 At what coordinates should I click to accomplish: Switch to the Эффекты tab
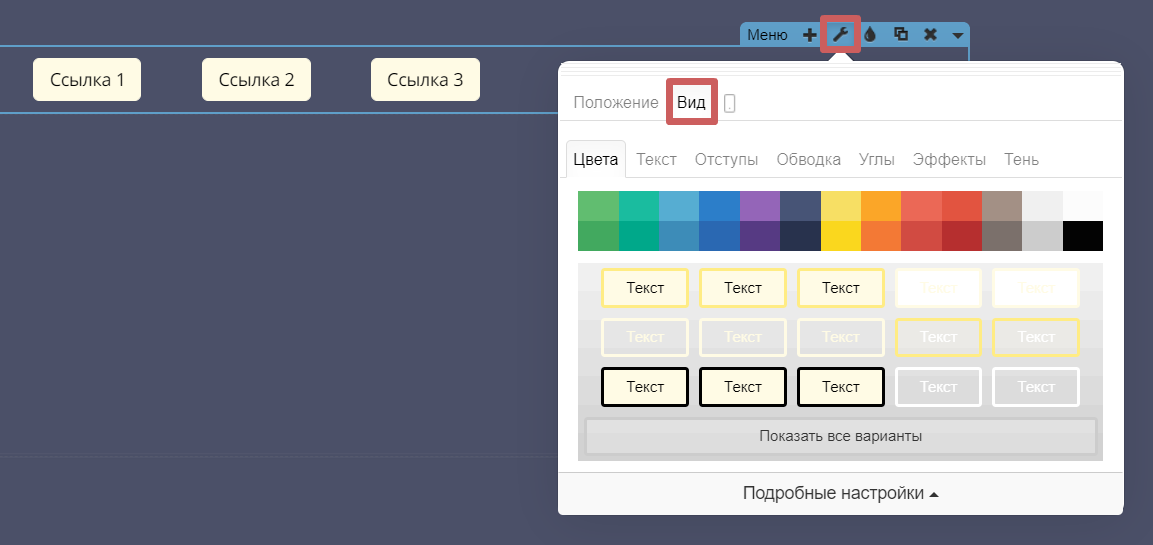(949, 159)
